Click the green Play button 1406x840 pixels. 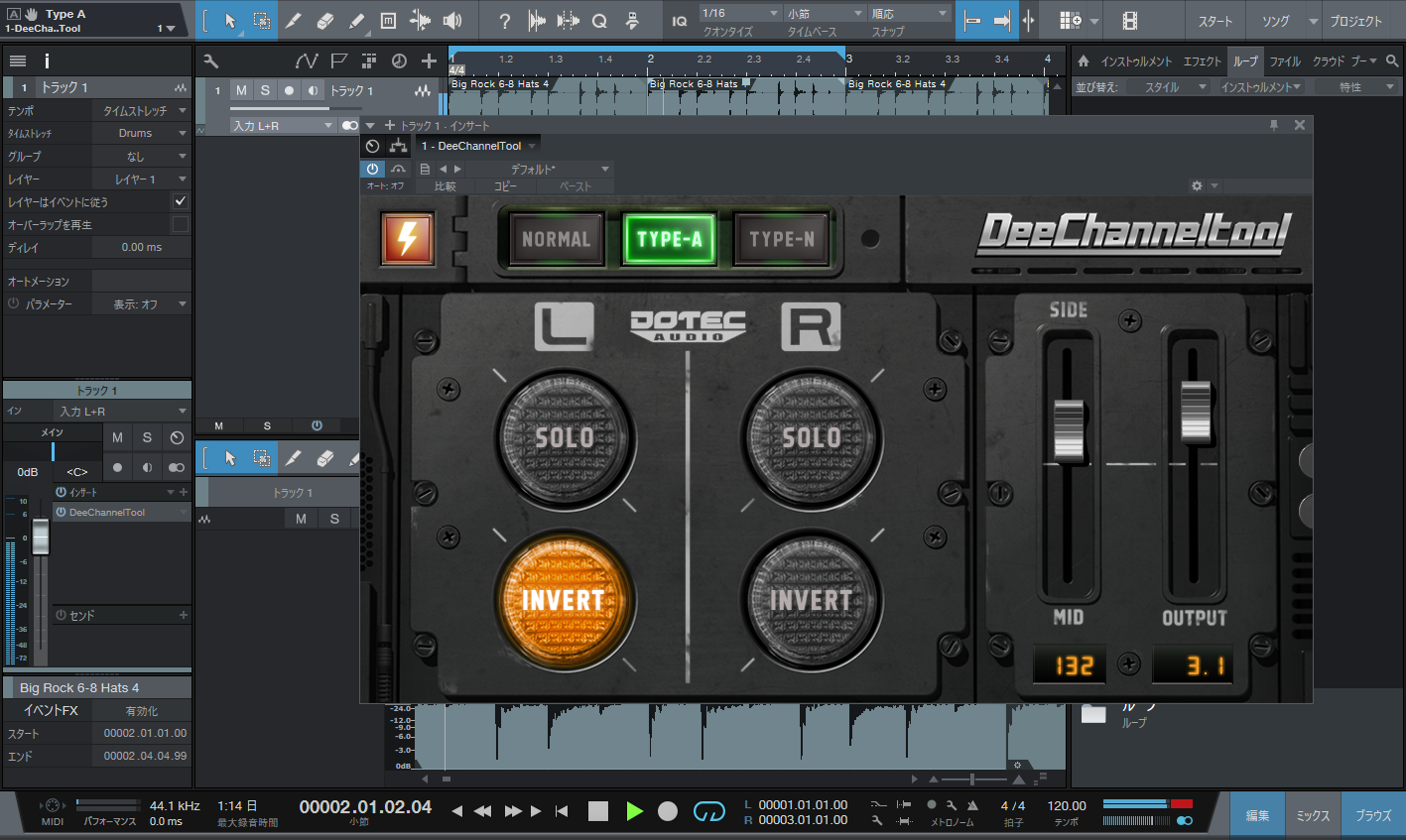(634, 811)
